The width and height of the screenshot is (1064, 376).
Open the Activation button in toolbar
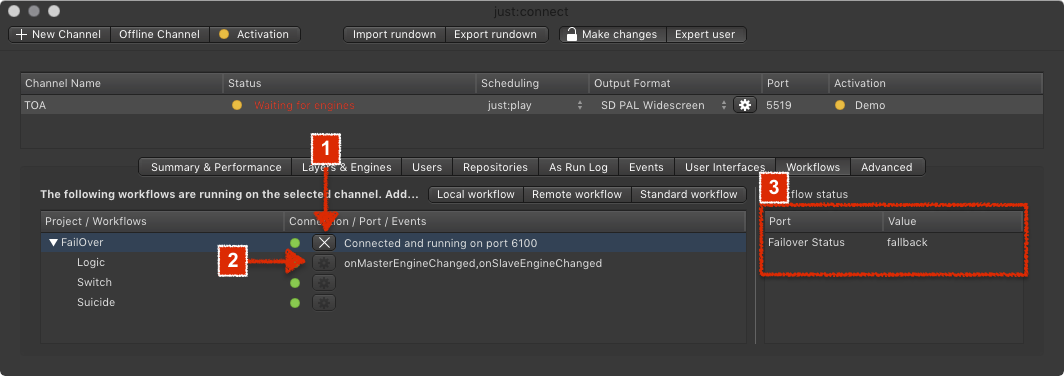[x=254, y=34]
